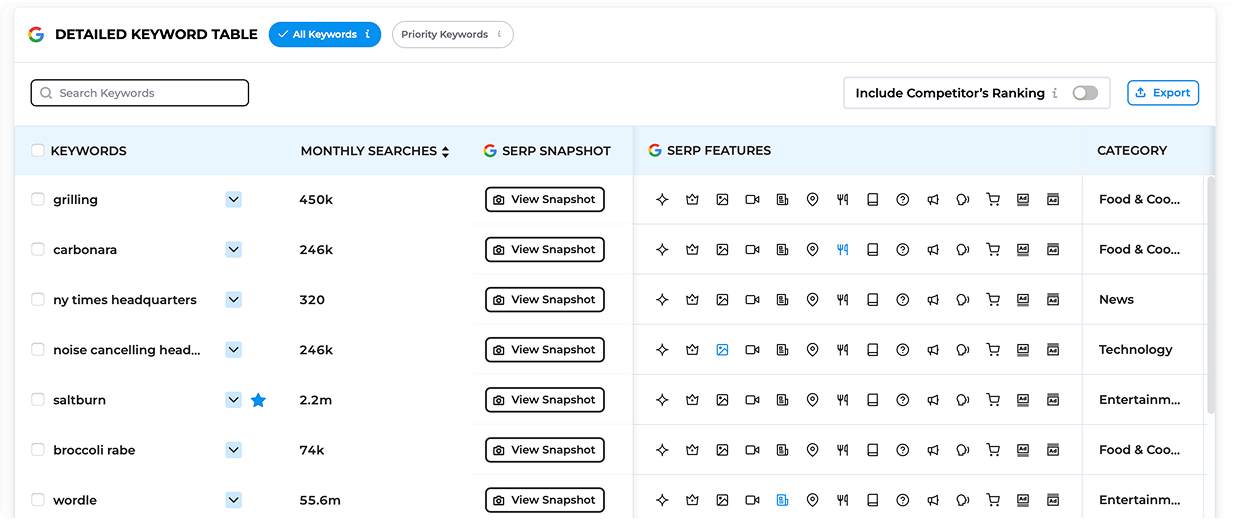This screenshot has height=525, width=1238.
Task: Select the All Keywords tab
Action: (324, 35)
